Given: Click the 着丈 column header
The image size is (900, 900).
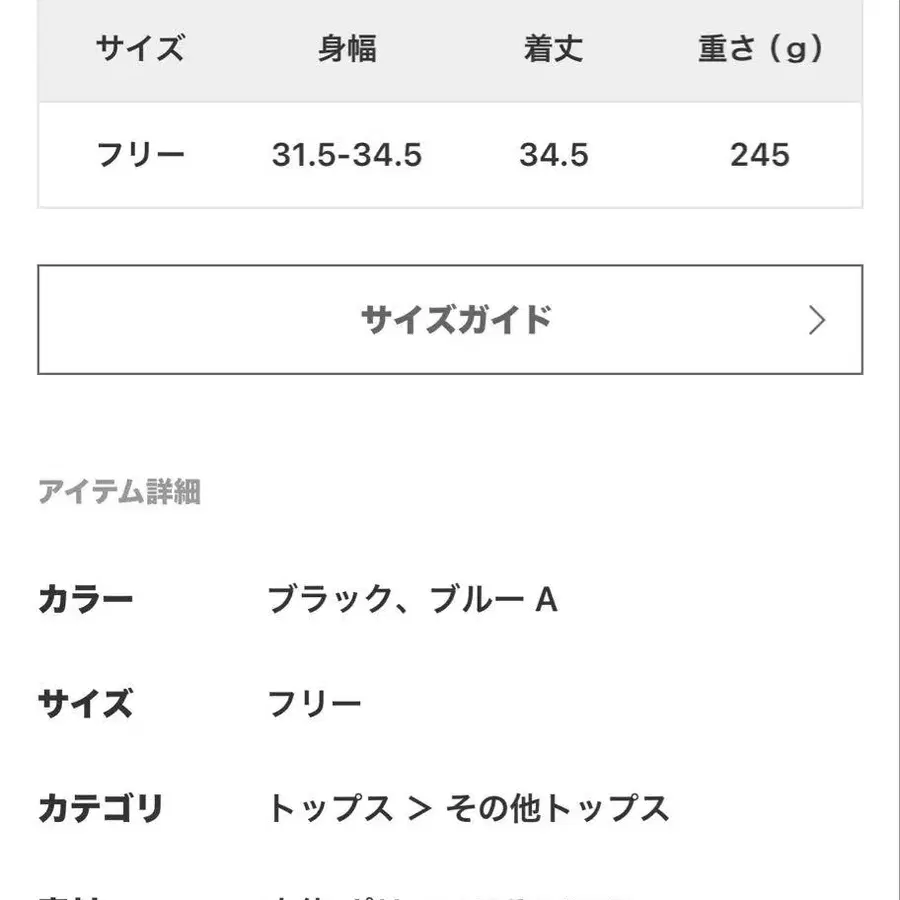Looking at the screenshot, I should 553,49.
